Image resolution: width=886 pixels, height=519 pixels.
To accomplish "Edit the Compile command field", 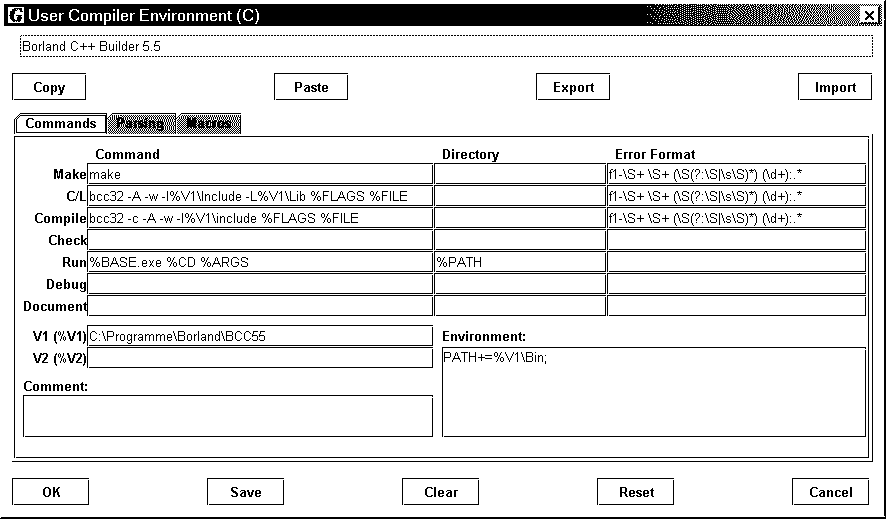I will tap(260, 218).
